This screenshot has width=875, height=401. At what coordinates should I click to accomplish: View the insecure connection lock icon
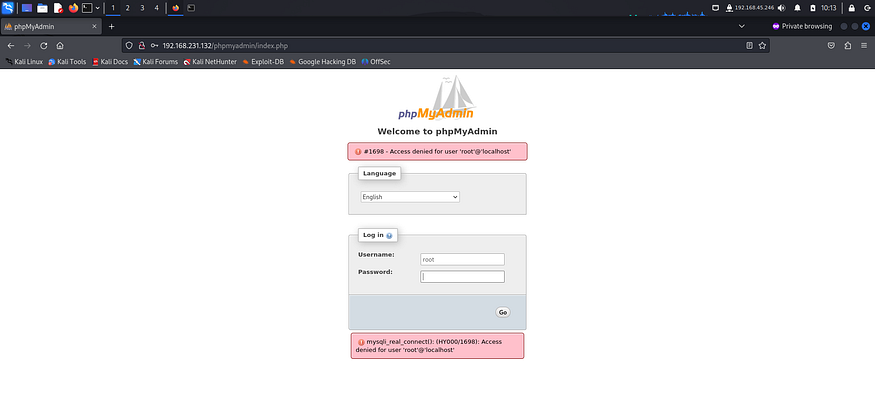coord(142,46)
